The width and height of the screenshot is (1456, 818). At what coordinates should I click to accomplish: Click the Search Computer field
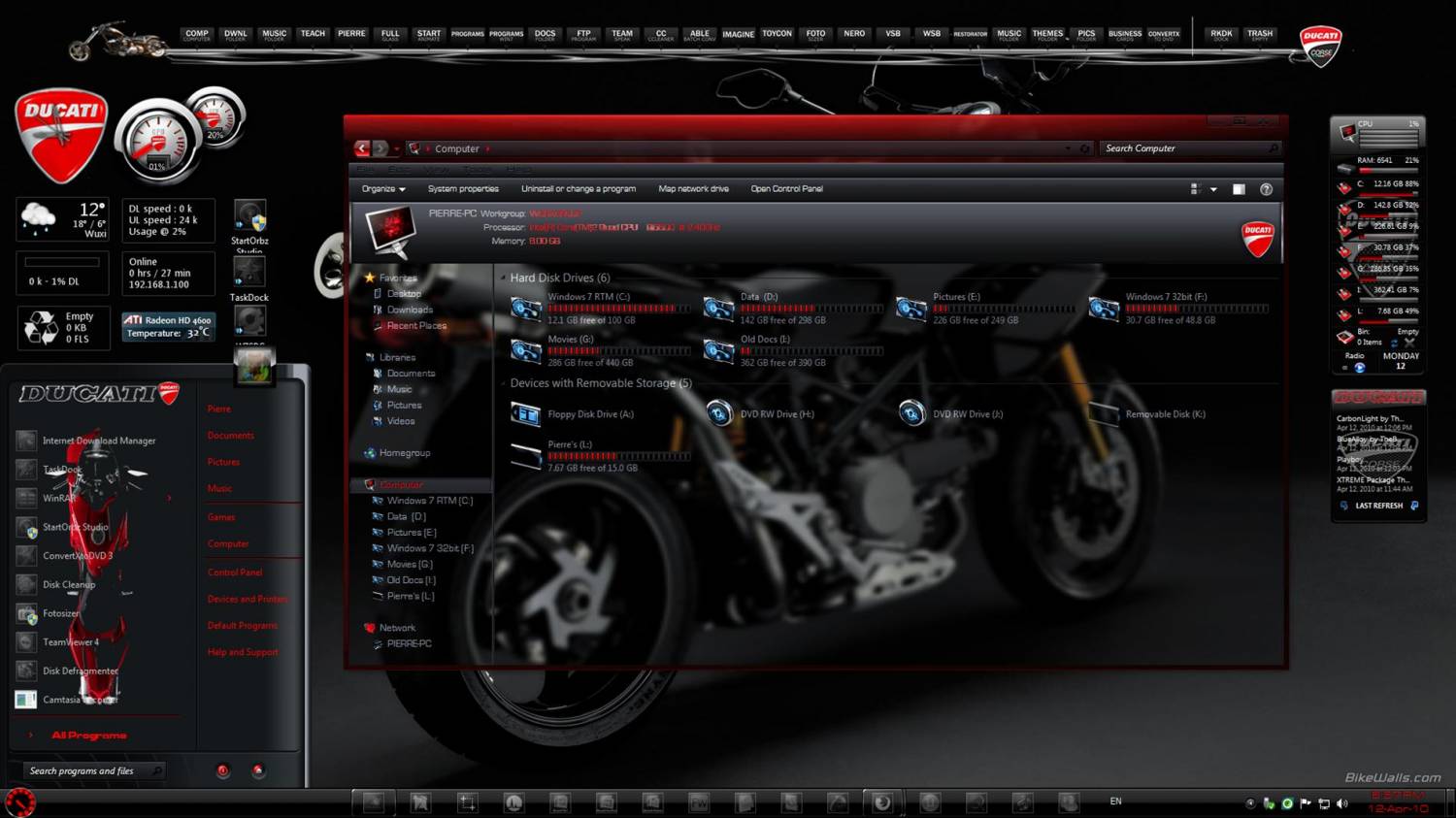(1191, 148)
